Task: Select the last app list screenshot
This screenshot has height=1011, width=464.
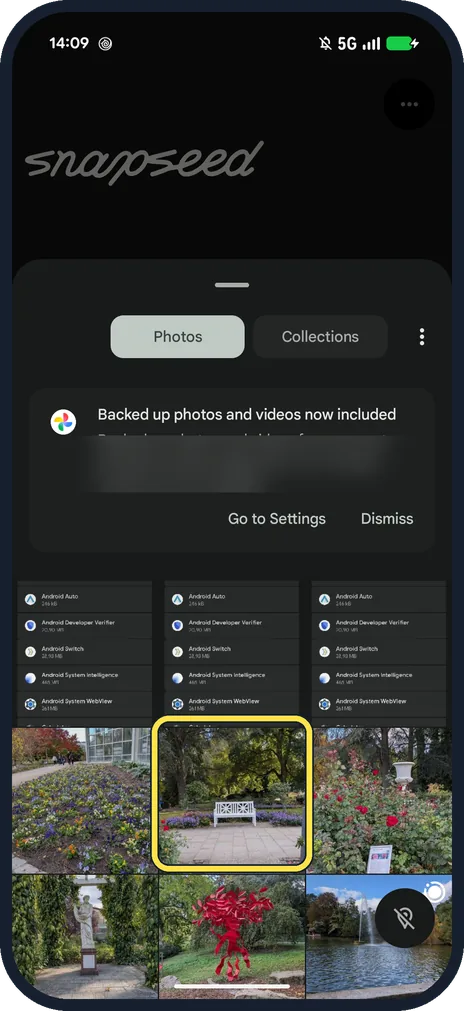Action: 378,654
